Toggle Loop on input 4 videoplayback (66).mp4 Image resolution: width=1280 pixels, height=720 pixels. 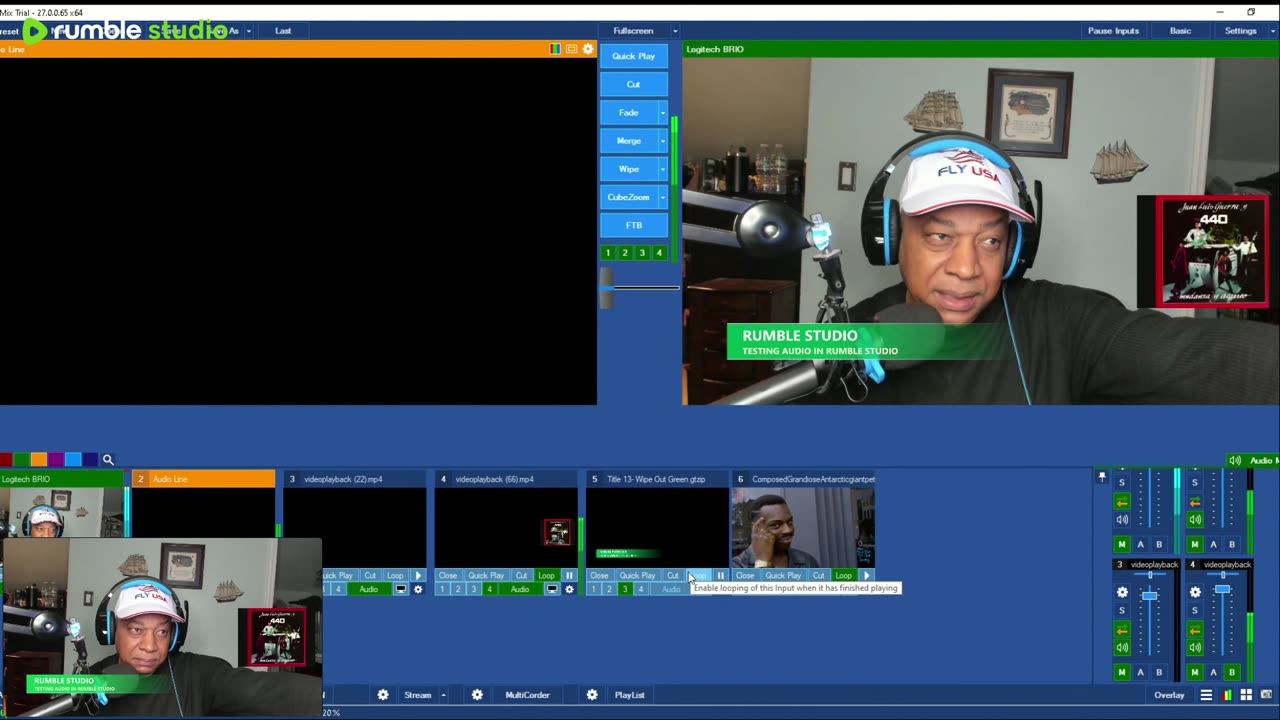click(546, 575)
